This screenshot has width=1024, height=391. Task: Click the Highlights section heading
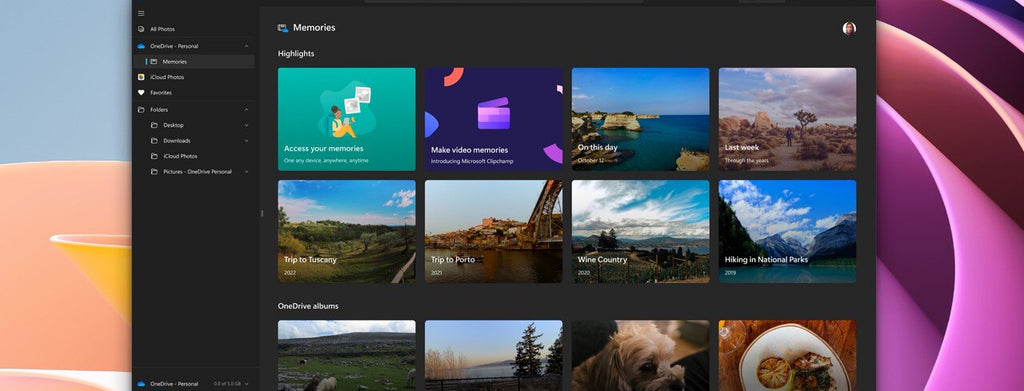(x=296, y=54)
